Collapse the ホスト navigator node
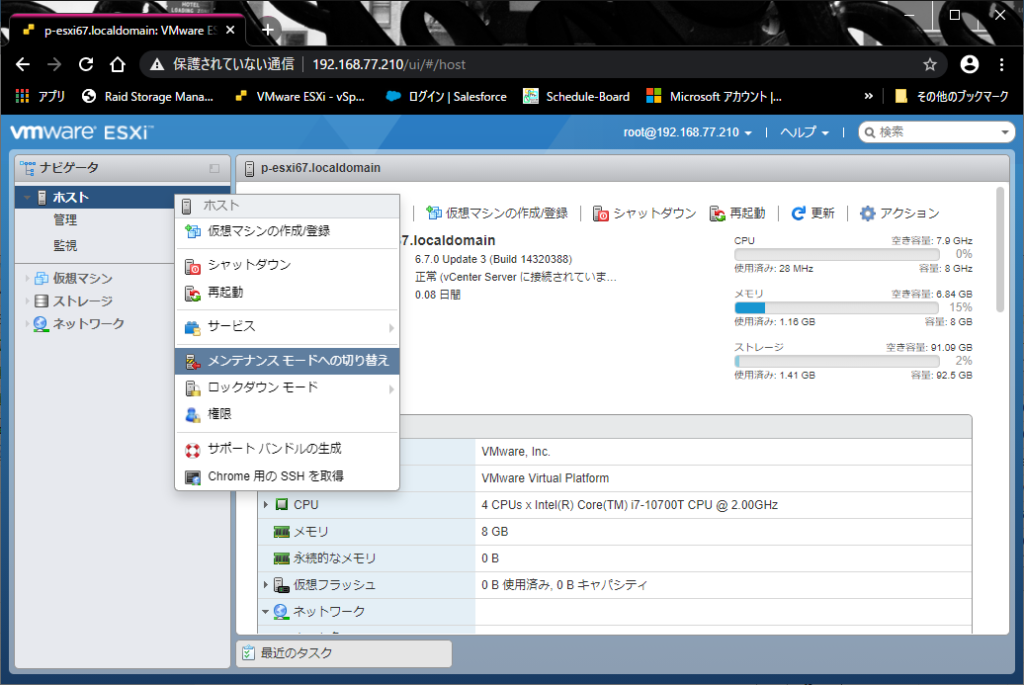 pos(27,197)
